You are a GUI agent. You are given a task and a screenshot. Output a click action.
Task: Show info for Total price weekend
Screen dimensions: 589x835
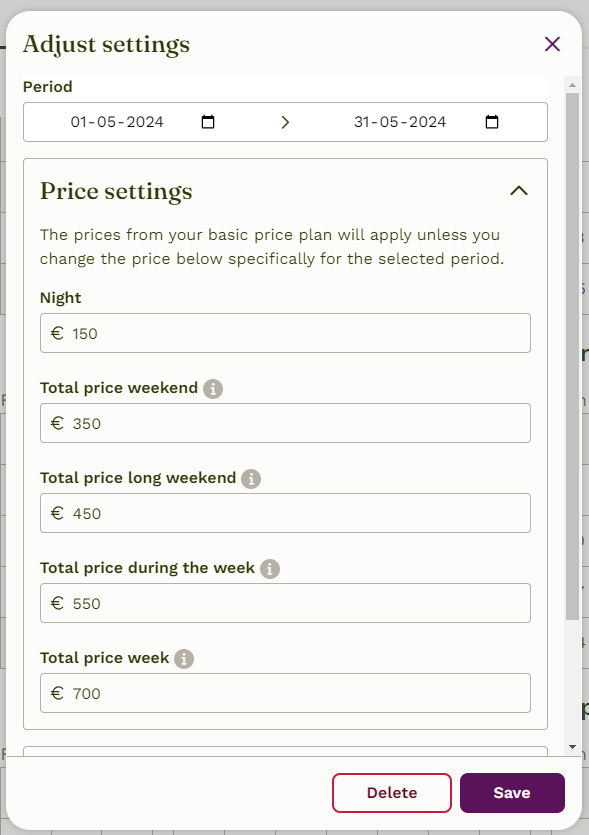[x=213, y=389]
